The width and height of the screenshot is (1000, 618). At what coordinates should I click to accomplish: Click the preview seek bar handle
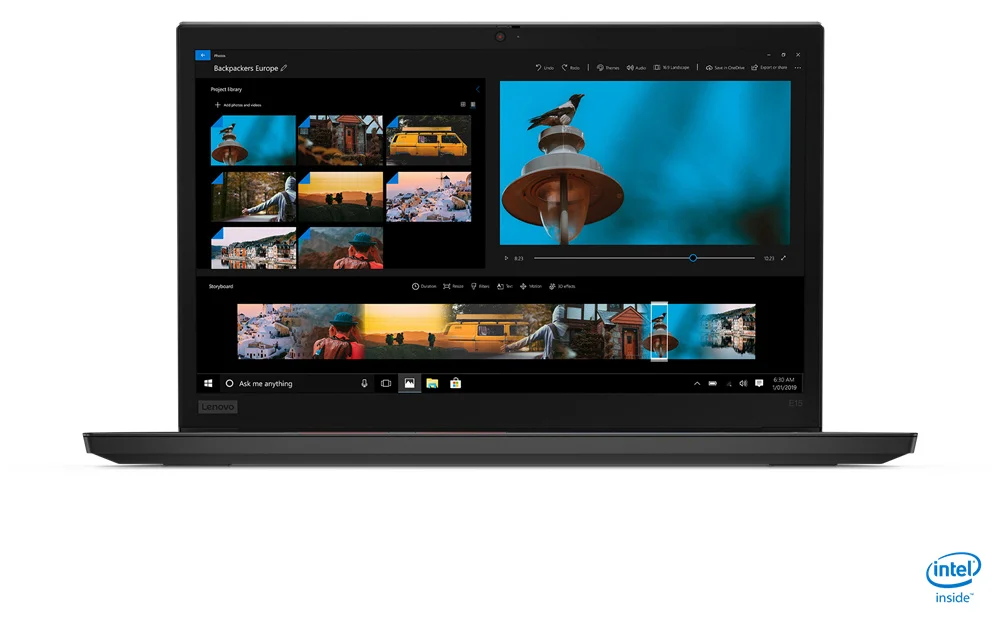[x=693, y=258]
